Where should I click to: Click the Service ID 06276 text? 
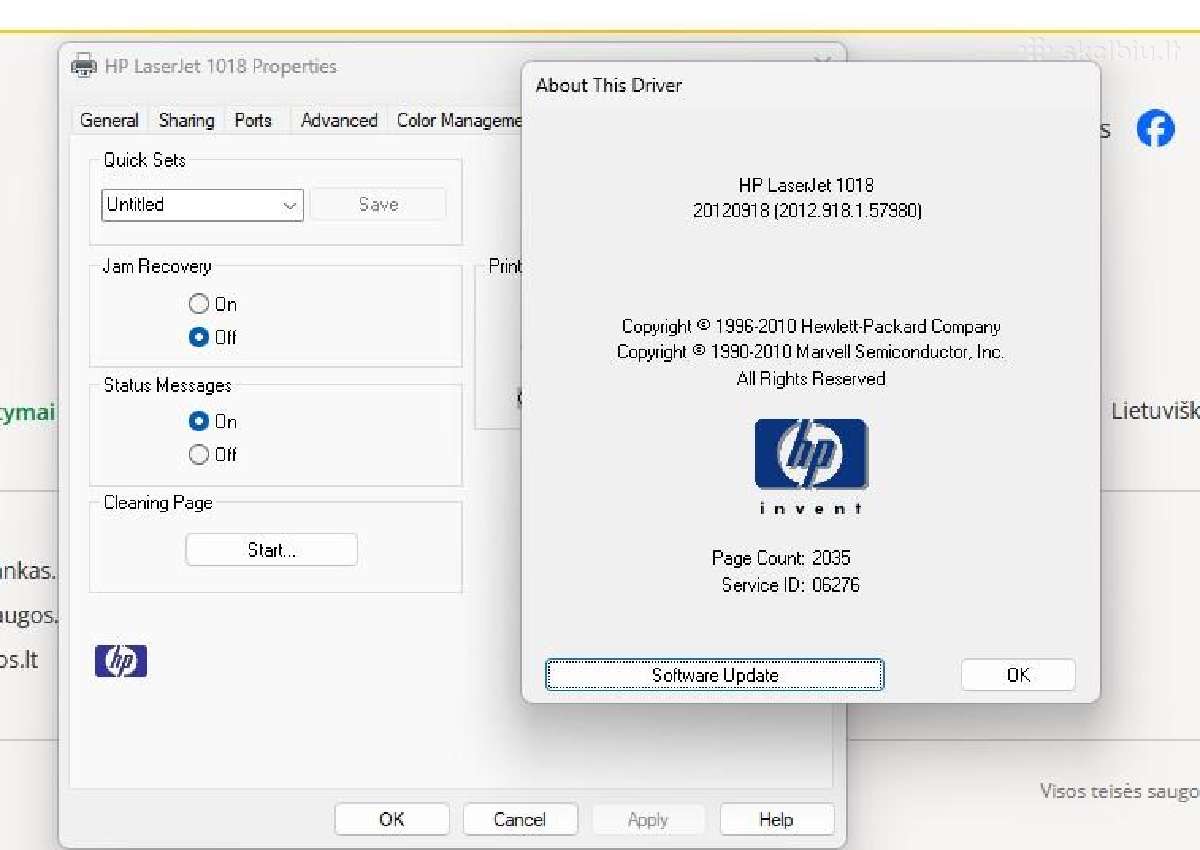(x=790, y=585)
